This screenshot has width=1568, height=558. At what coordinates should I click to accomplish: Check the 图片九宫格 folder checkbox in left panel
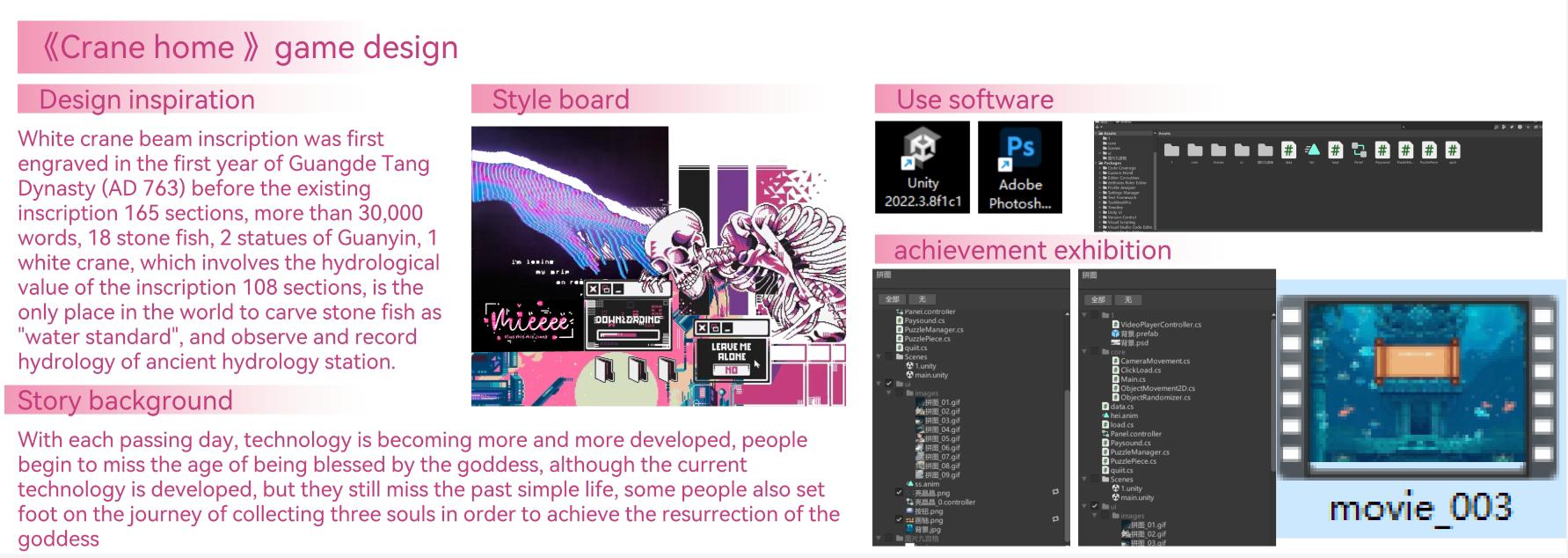pos(889,538)
